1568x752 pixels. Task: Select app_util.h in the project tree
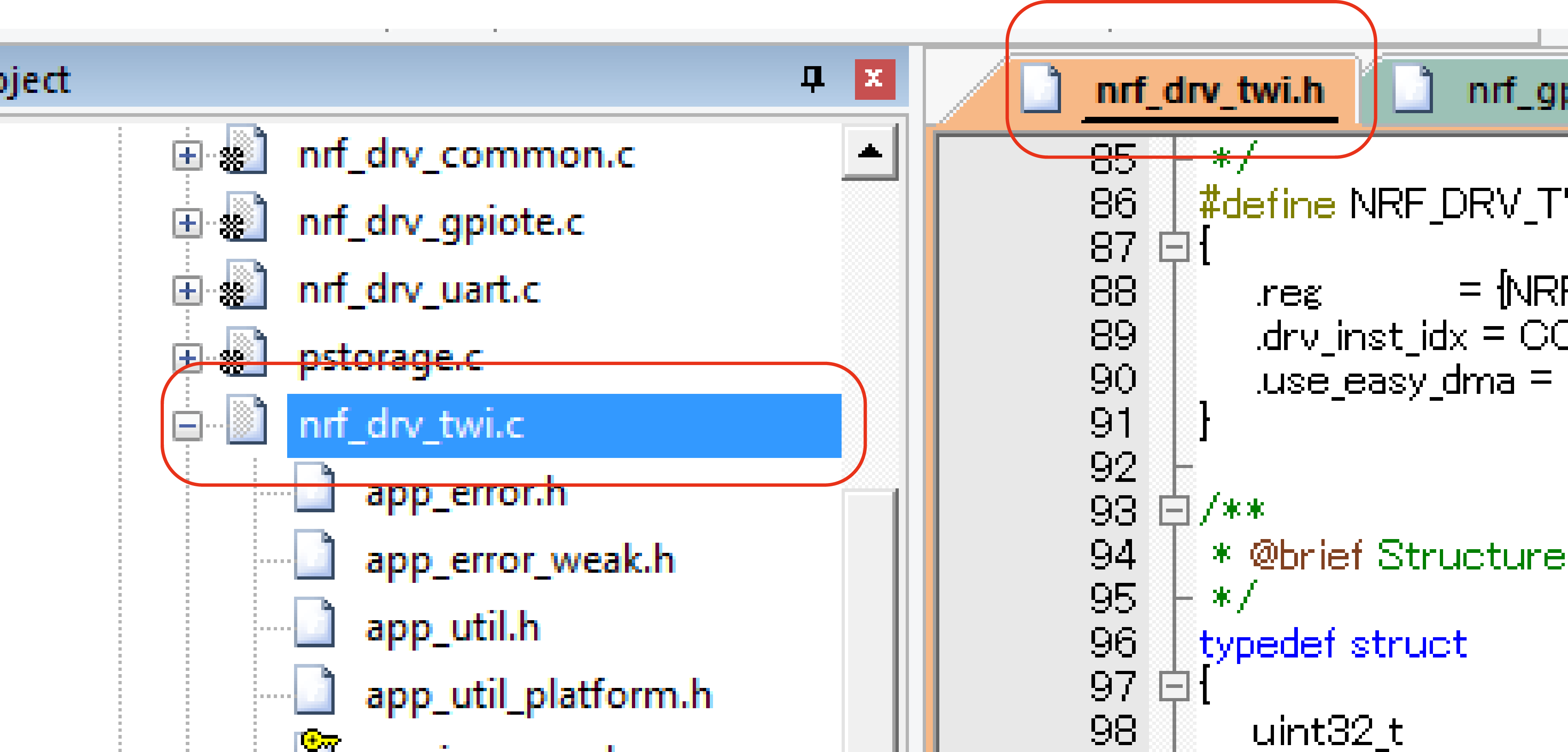[x=452, y=629]
